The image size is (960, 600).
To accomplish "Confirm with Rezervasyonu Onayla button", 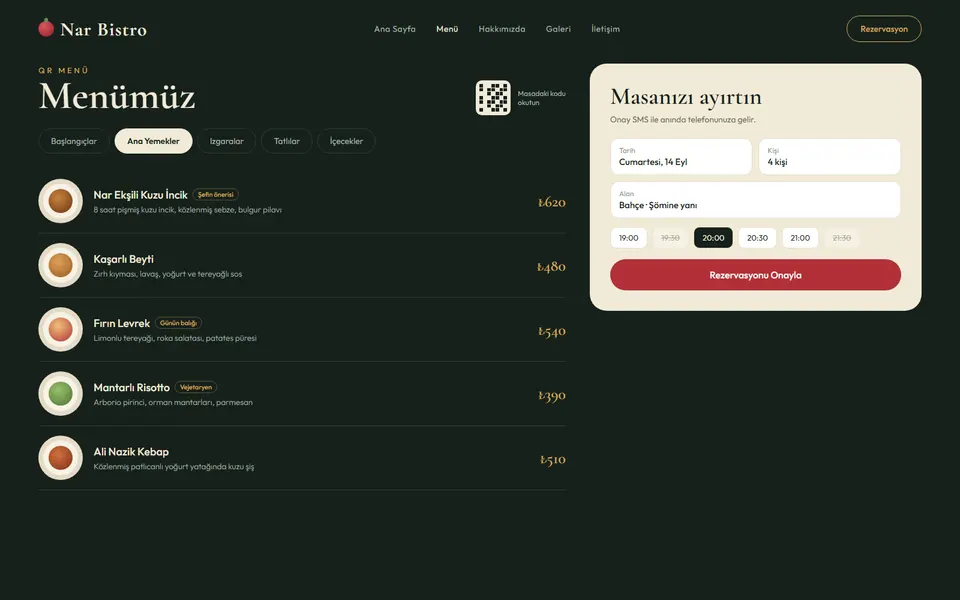I will (756, 275).
